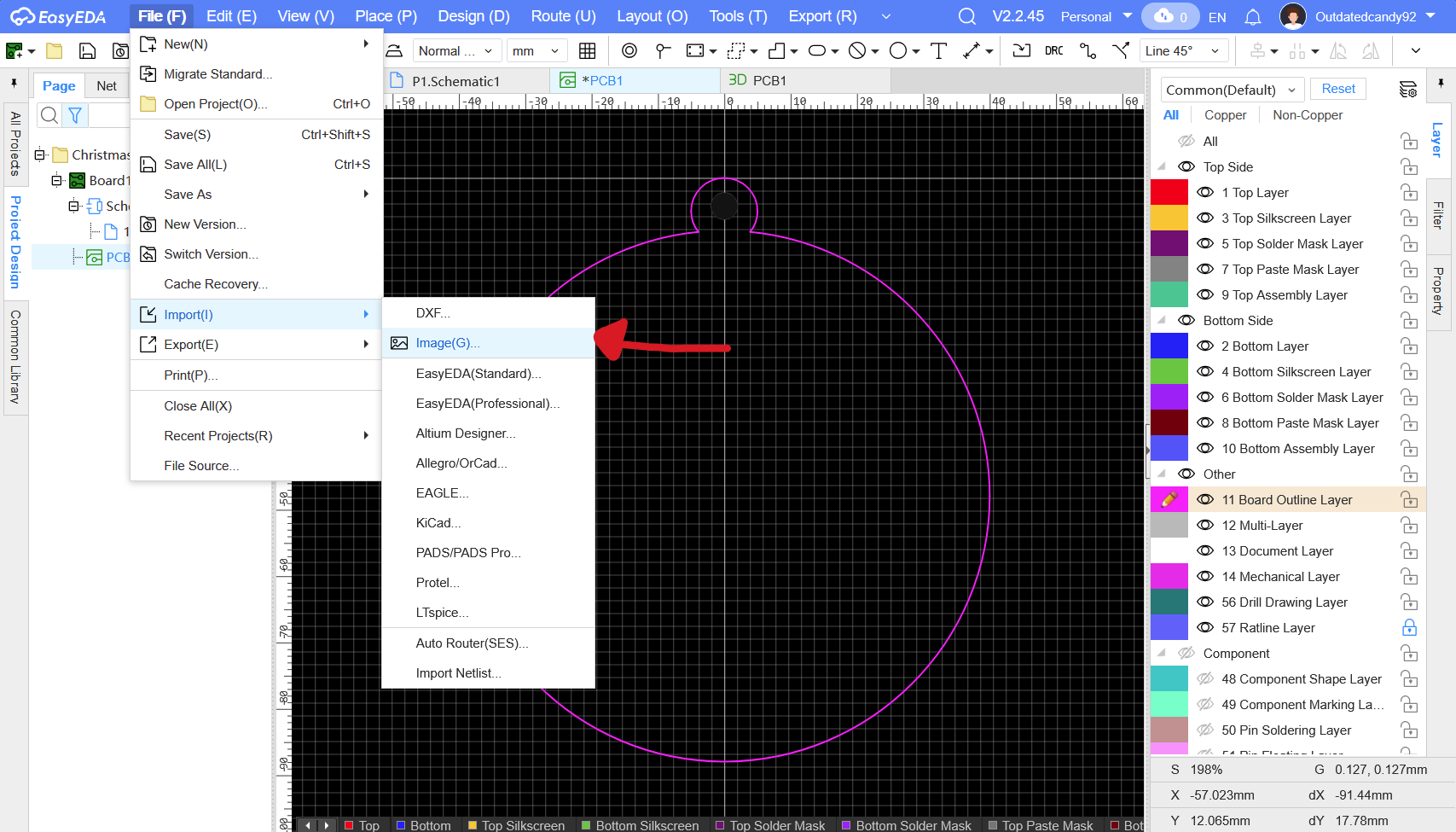Click the Reset button in layer panel

point(1337,89)
